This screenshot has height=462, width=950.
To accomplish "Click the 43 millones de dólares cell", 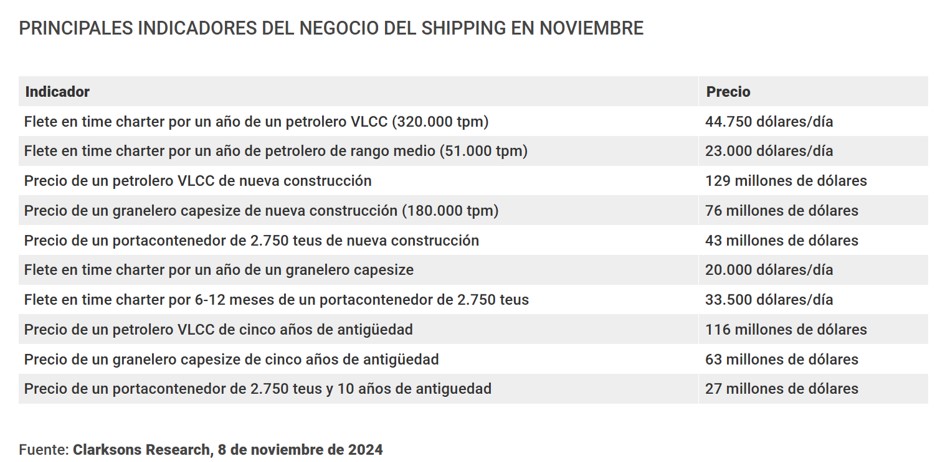I will pyautogui.click(x=782, y=240).
